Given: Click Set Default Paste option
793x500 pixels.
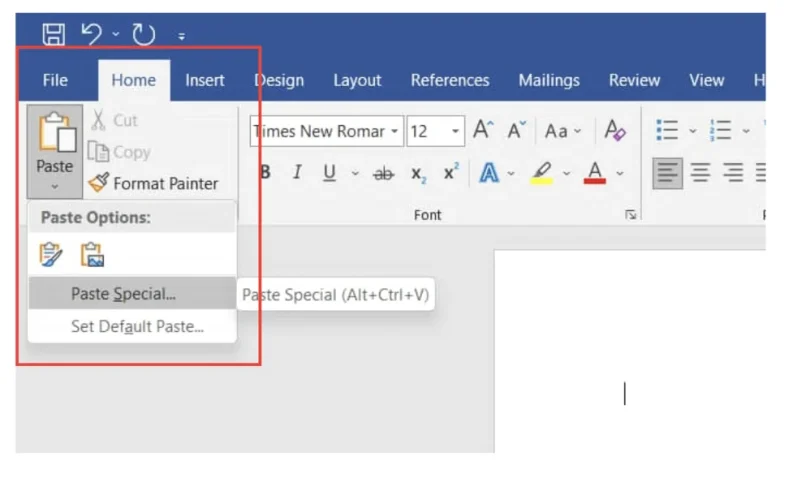Looking at the screenshot, I should [x=137, y=326].
